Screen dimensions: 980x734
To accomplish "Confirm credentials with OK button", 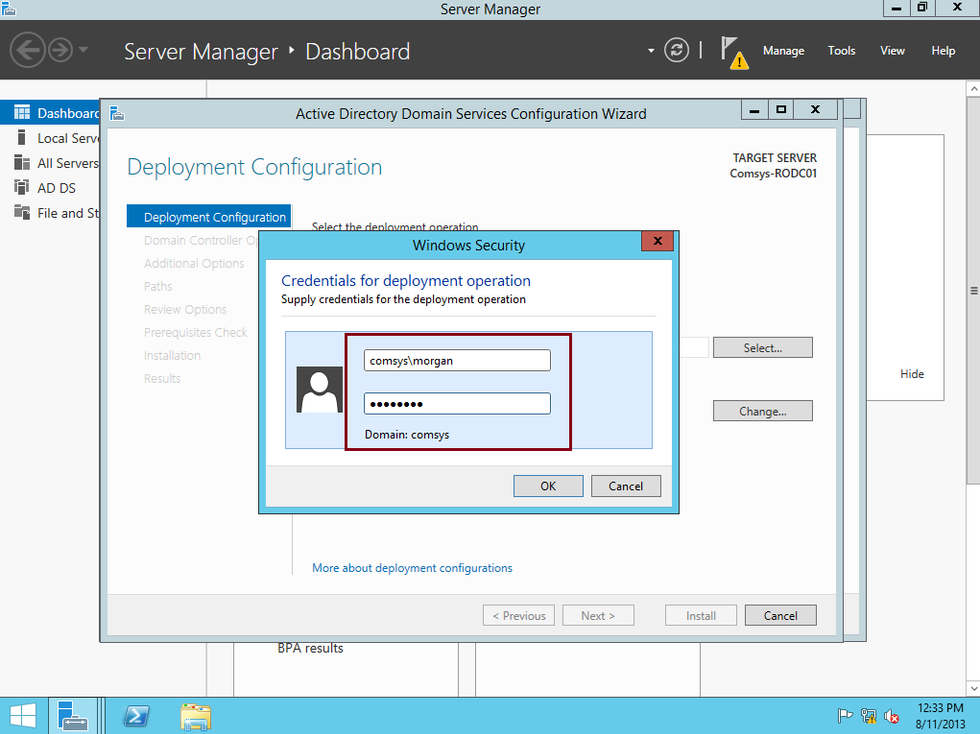I will [548, 486].
